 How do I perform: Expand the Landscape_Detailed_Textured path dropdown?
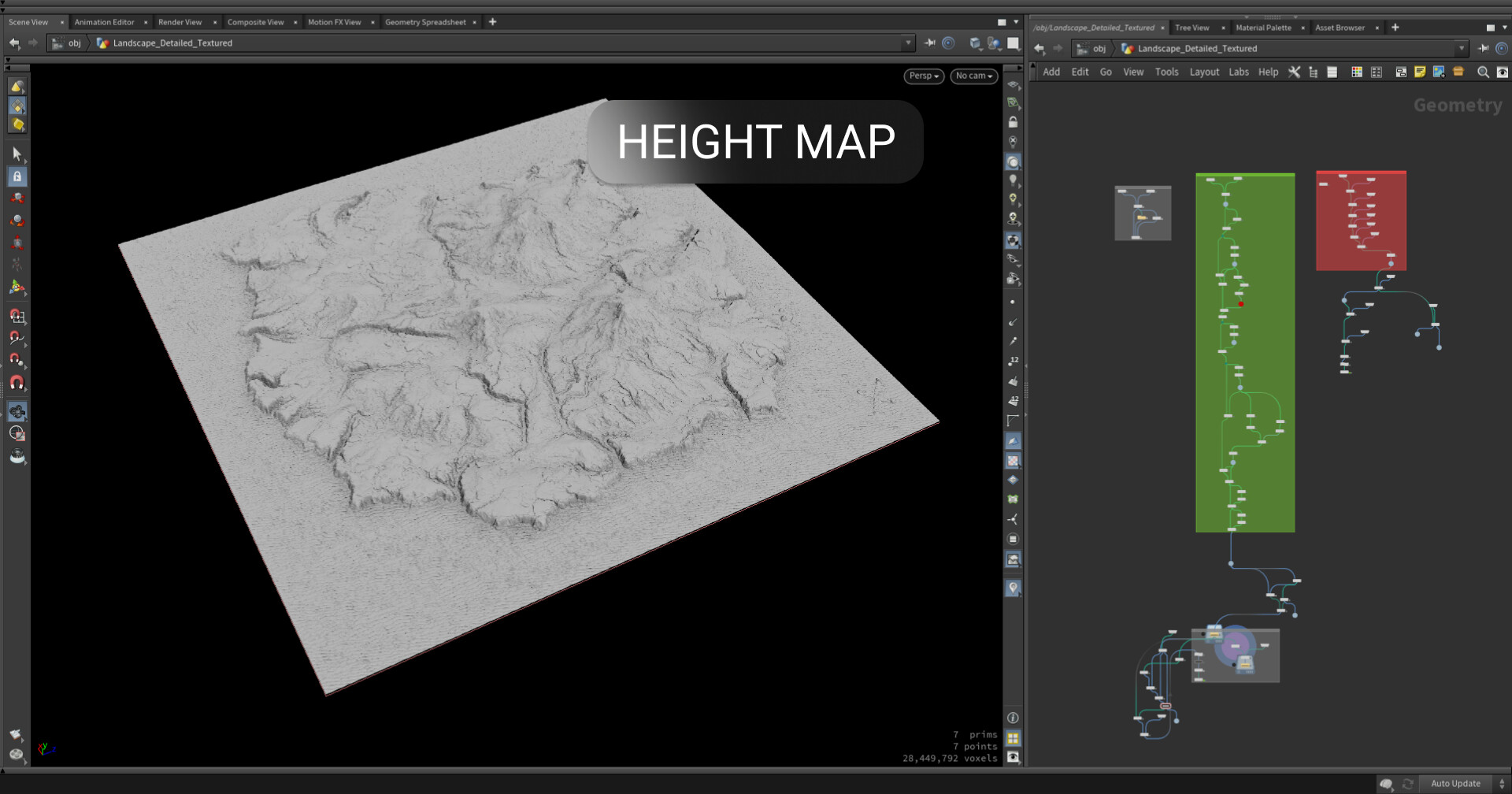[x=1462, y=48]
